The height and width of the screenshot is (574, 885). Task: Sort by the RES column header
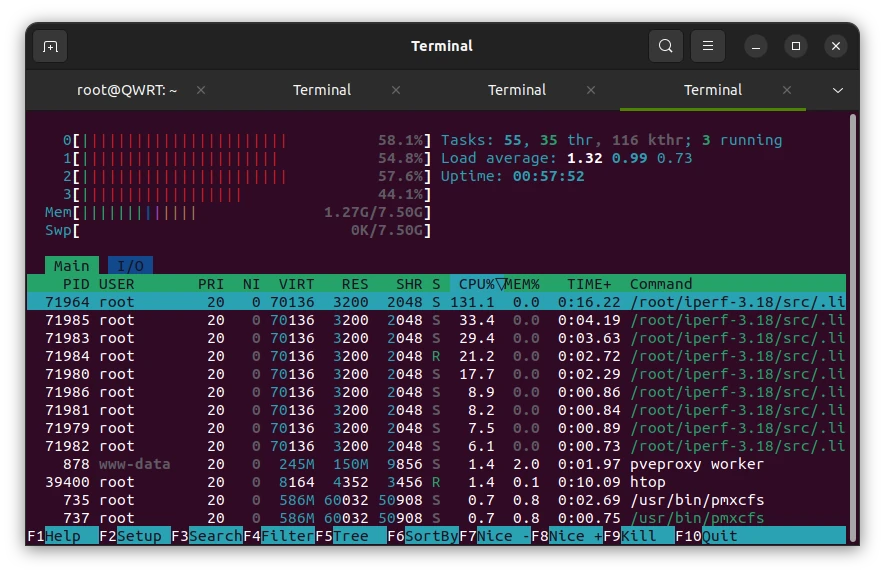coord(355,284)
